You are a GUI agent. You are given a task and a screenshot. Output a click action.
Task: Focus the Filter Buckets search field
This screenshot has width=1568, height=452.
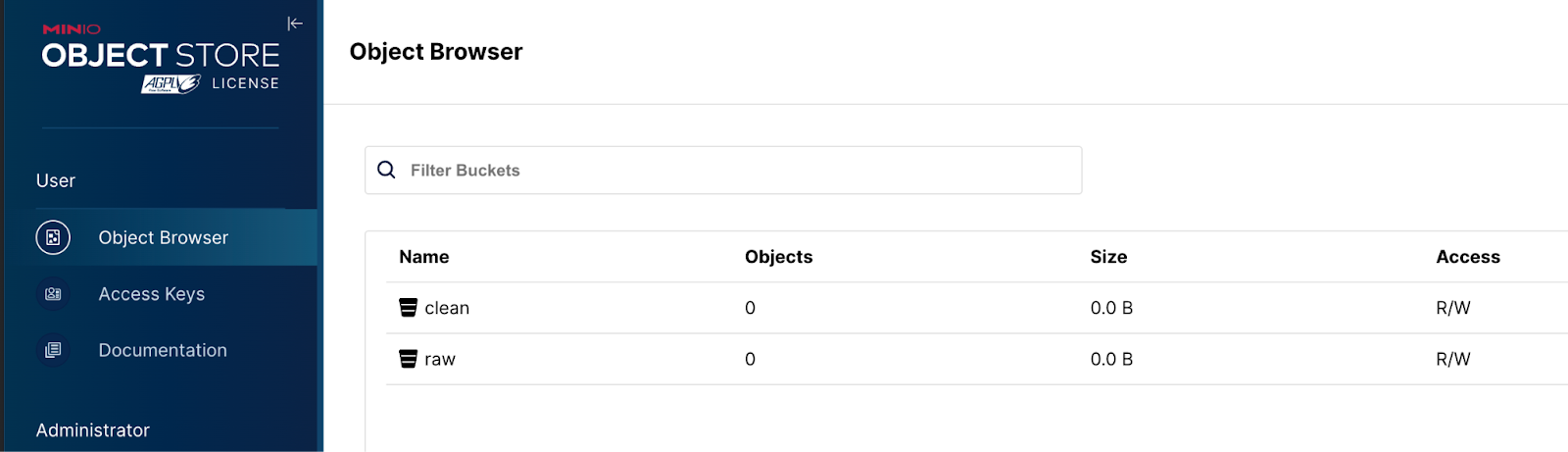pos(735,171)
